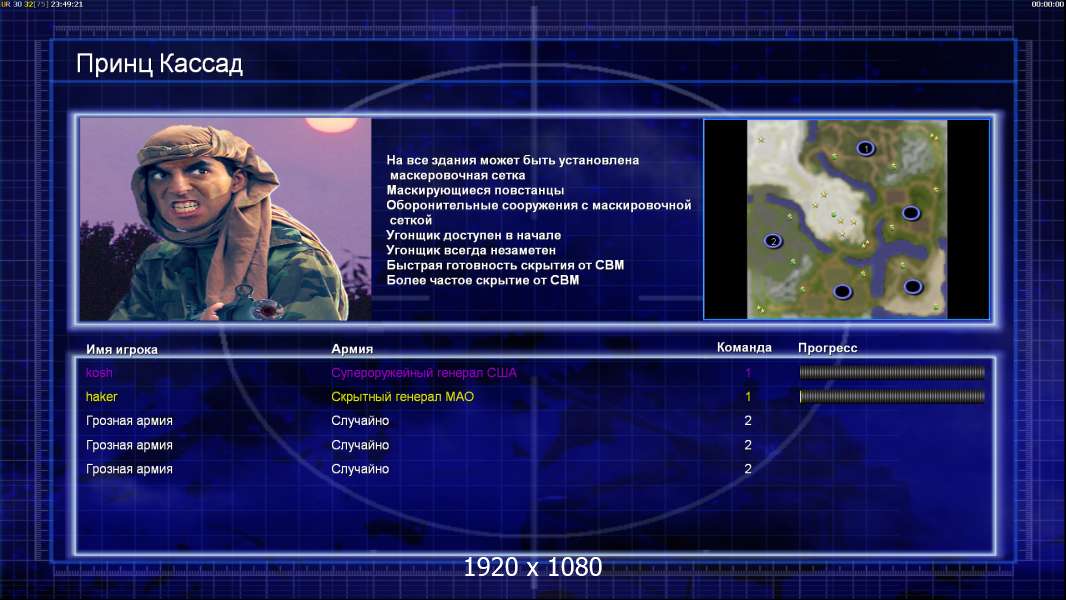
Task: Click "На все здания может быть установлена" line
Action: (x=513, y=160)
